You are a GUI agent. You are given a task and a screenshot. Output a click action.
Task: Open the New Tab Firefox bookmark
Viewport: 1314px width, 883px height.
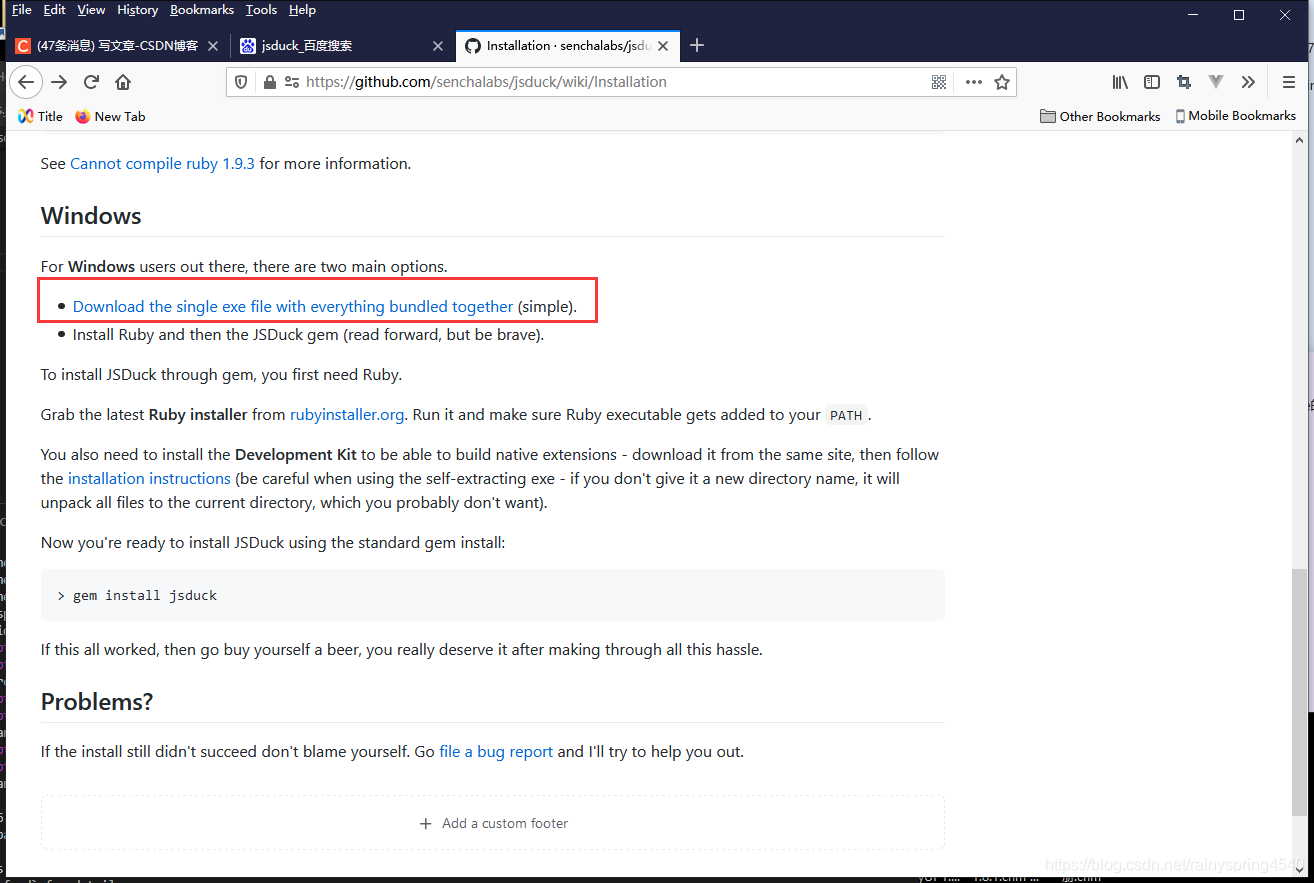coord(110,116)
